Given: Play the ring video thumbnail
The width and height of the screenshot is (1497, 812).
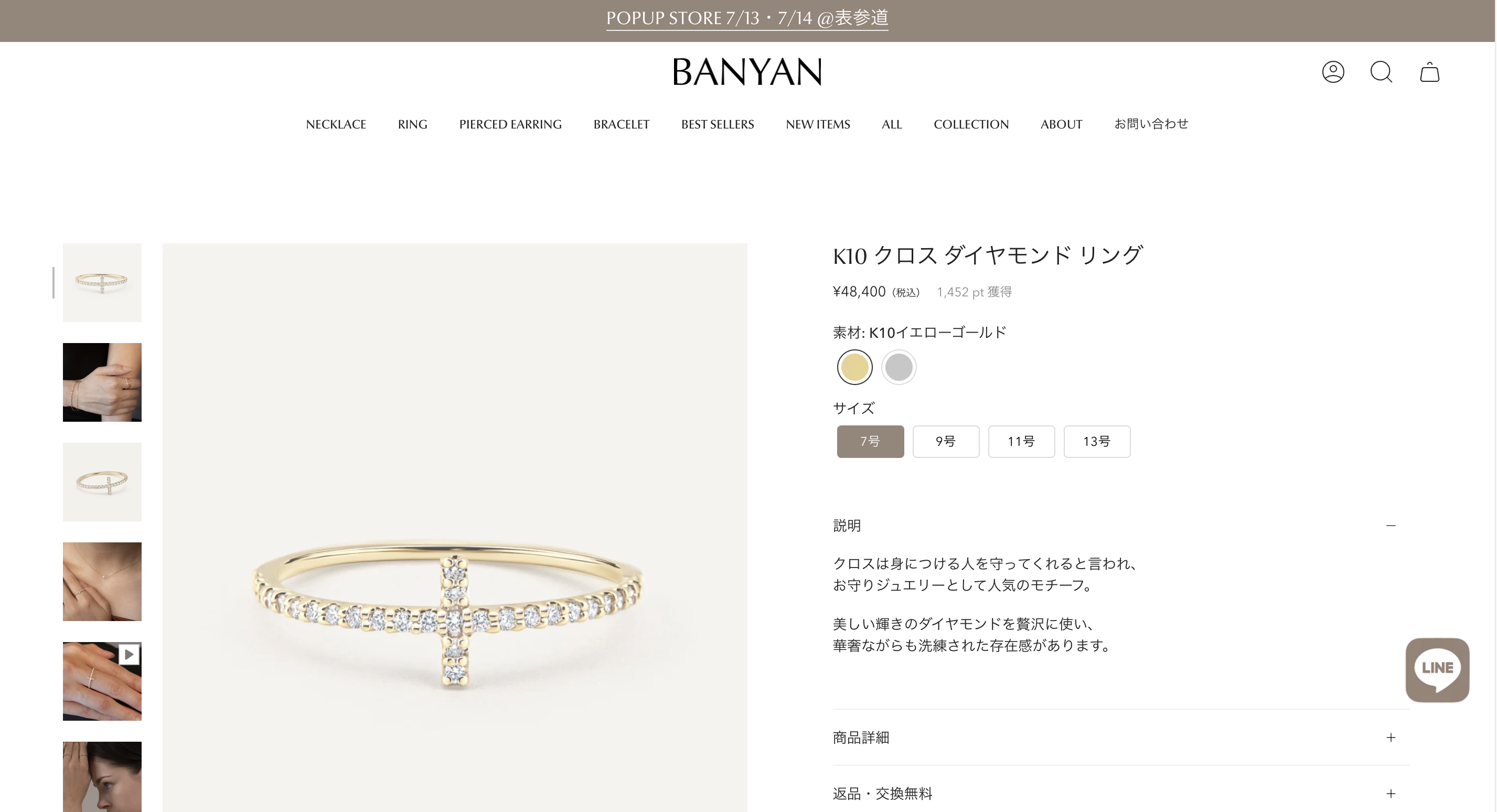Looking at the screenshot, I should (102, 681).
